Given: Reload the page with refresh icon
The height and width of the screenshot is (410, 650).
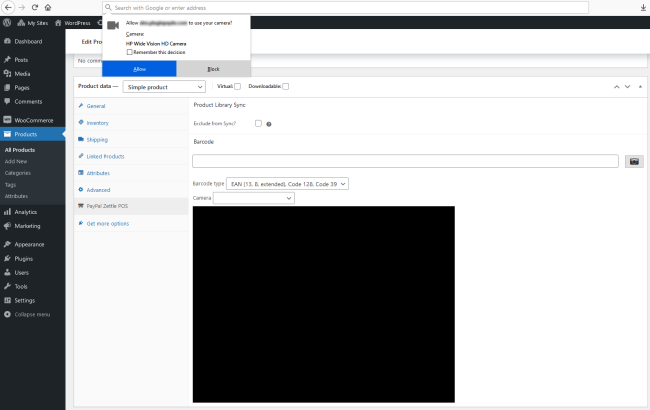Looking at the screenshot, I should click(x=35, y=7).
